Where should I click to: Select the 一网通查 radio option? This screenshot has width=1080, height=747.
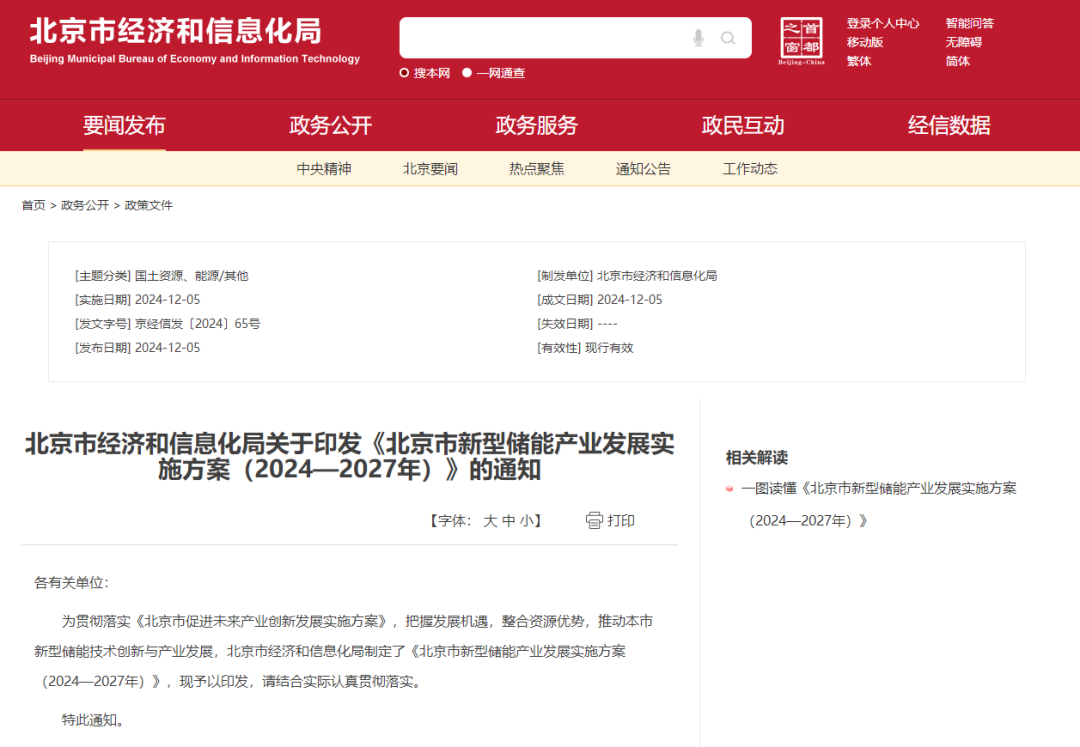(x=467, y=73)
